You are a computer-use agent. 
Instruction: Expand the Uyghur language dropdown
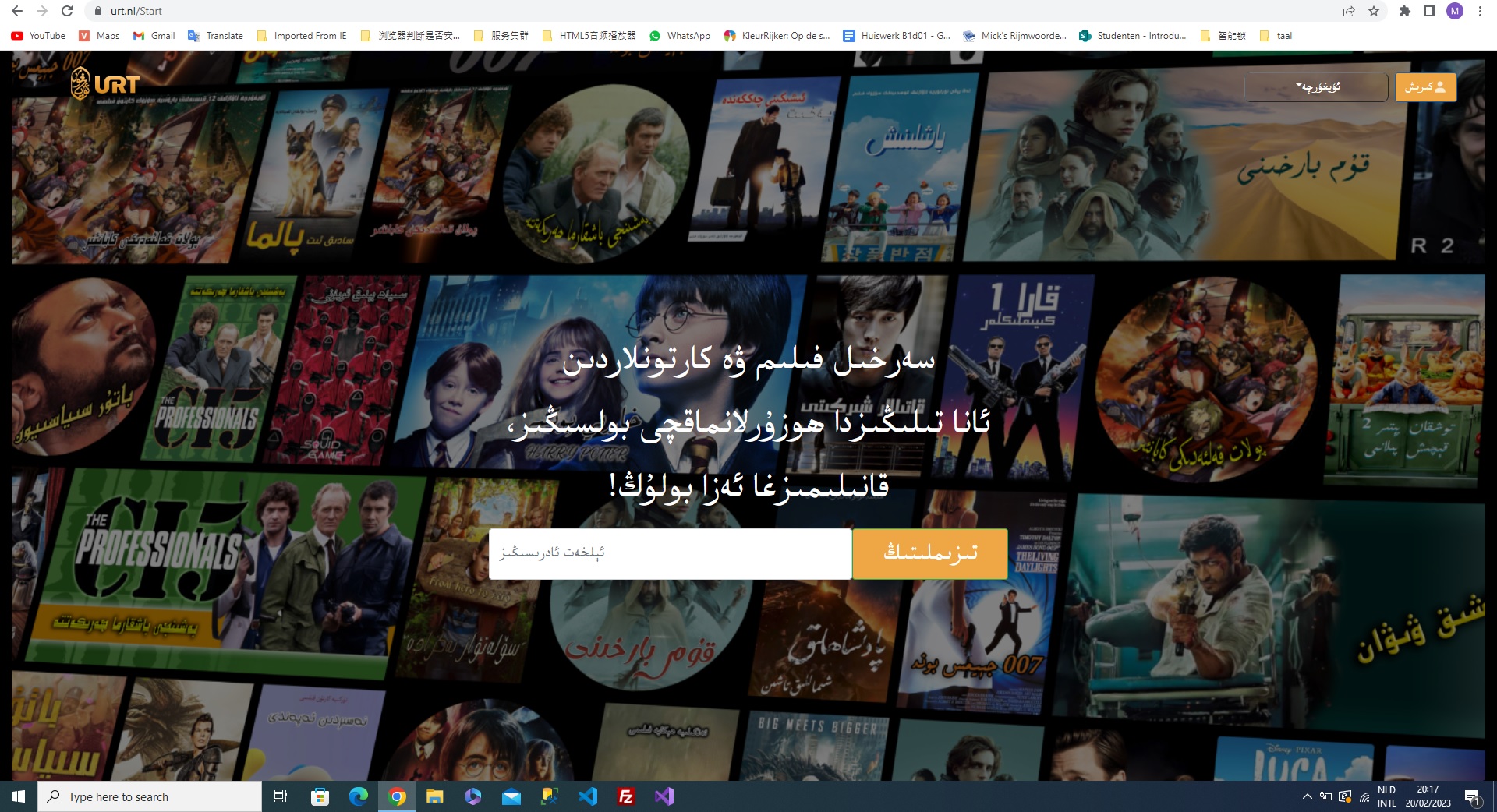pos(1316,87)
